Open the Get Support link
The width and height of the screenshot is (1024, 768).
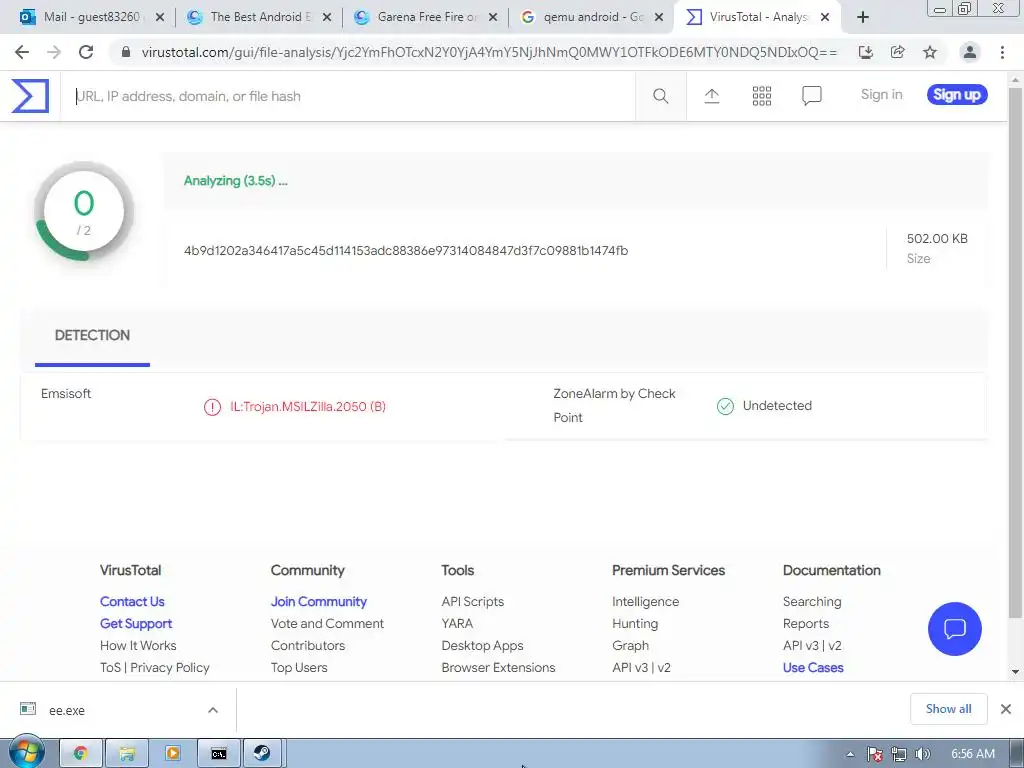point(136,624)
